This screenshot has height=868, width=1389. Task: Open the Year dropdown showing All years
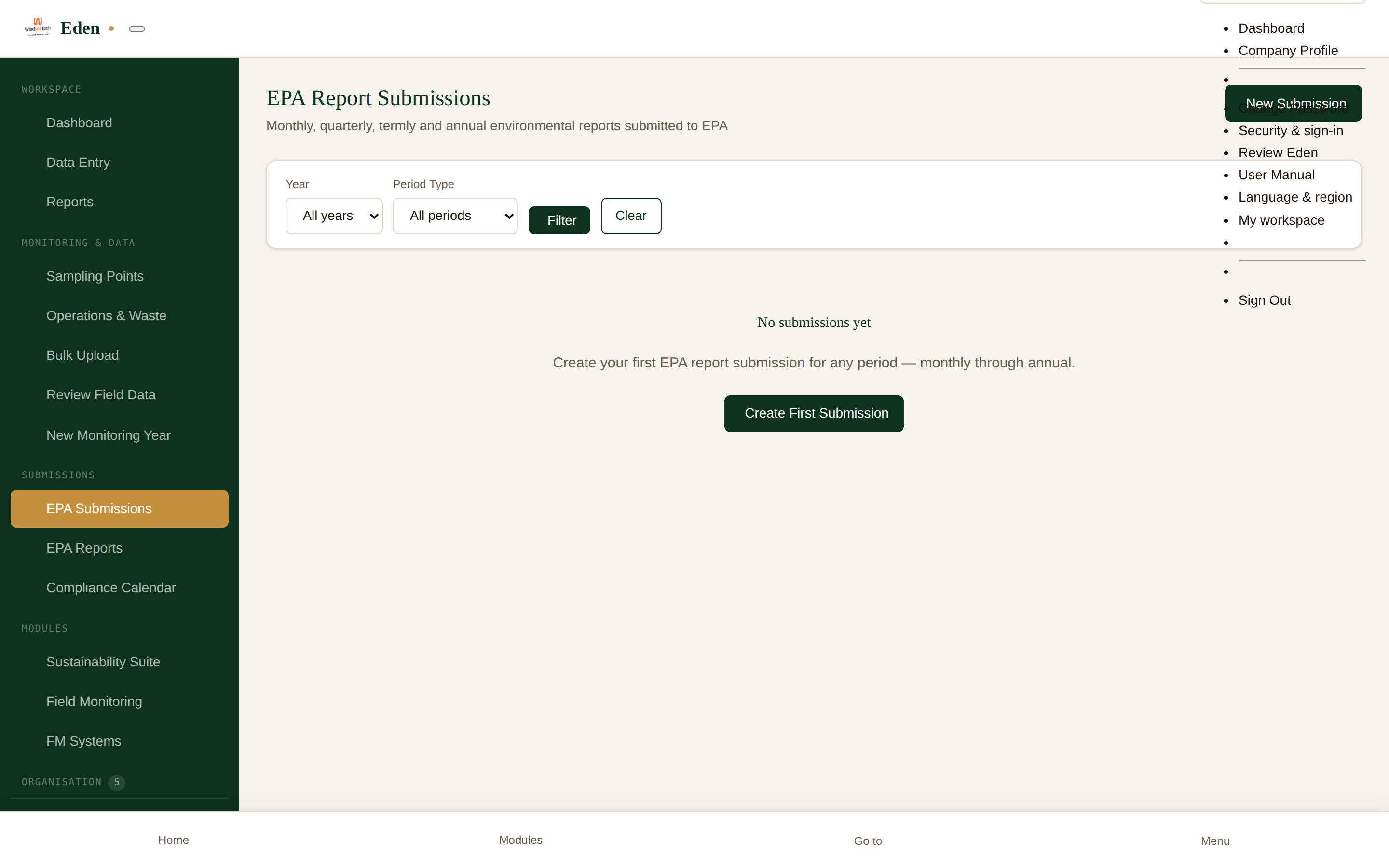point(334,216)
